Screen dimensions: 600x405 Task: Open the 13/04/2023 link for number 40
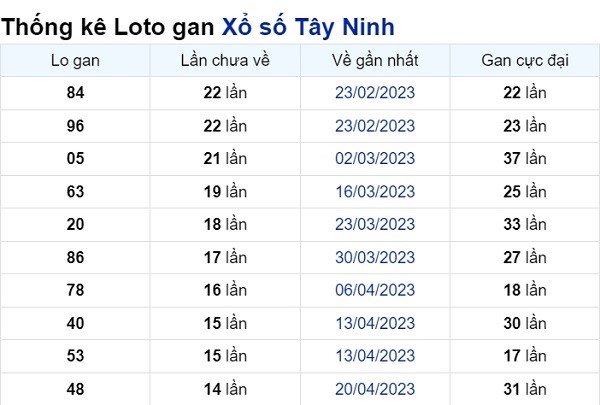click(375, 323)
